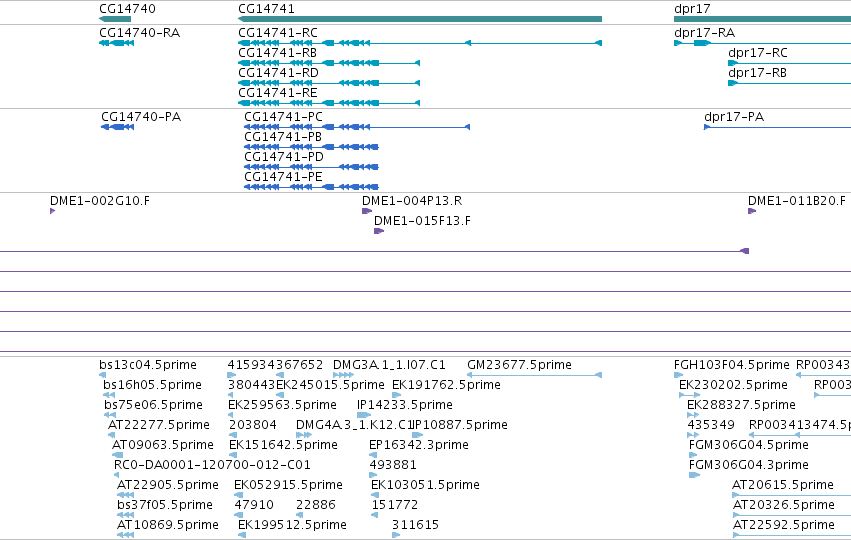Viewport: 851px width, 540px height.
Task: Select the AT20326.5prime EST label
Action: tap(784, 505)
